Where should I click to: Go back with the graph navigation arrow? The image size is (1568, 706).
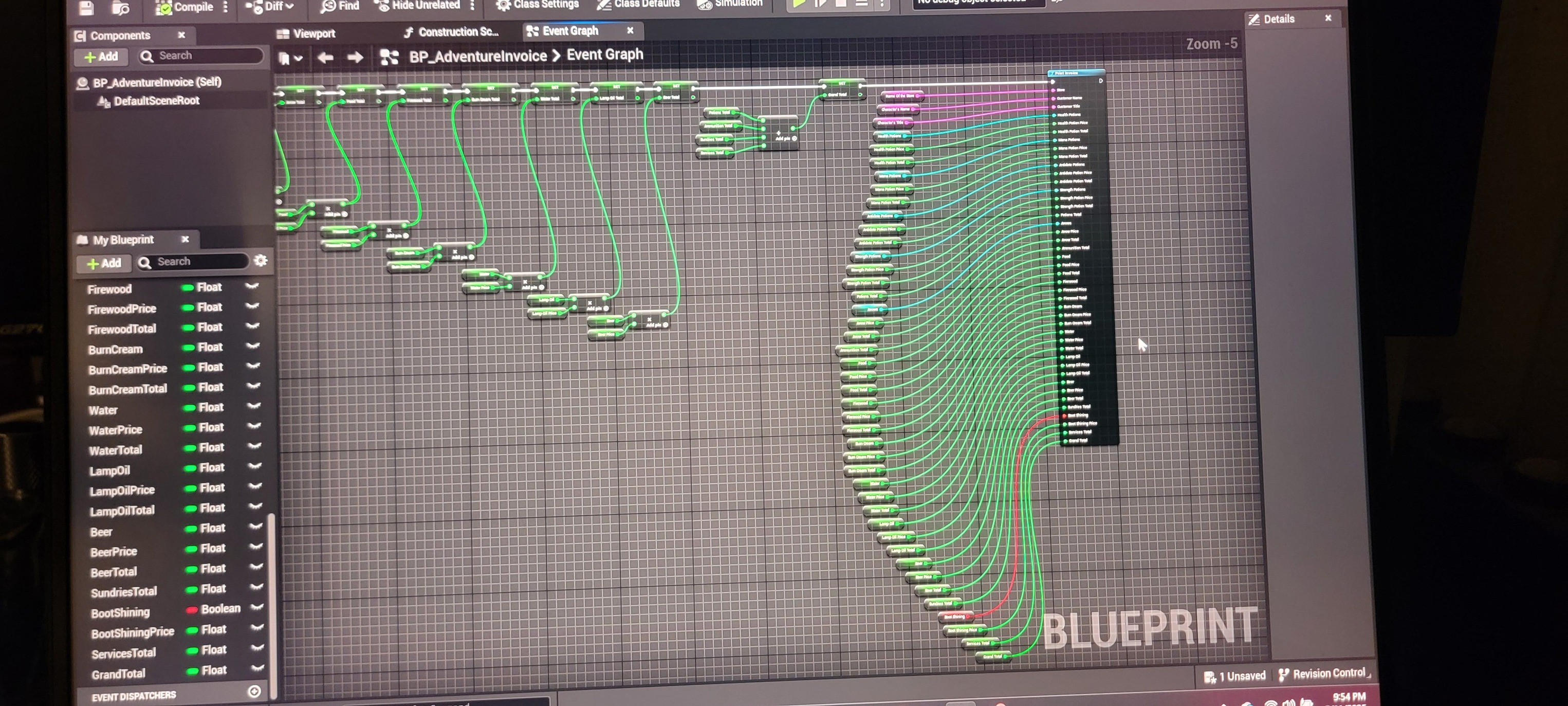coord(326,58)
